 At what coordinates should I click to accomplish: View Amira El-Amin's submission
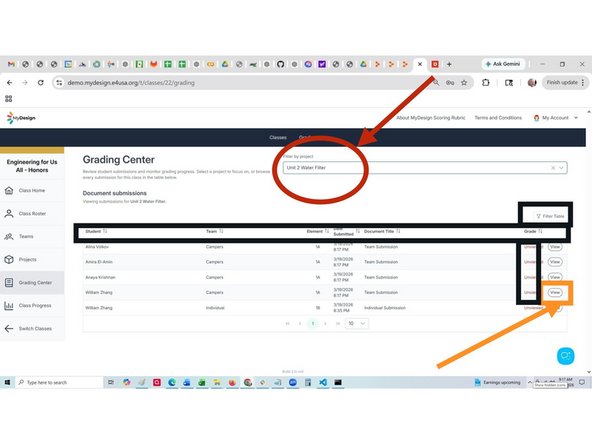tap(555, 262)
